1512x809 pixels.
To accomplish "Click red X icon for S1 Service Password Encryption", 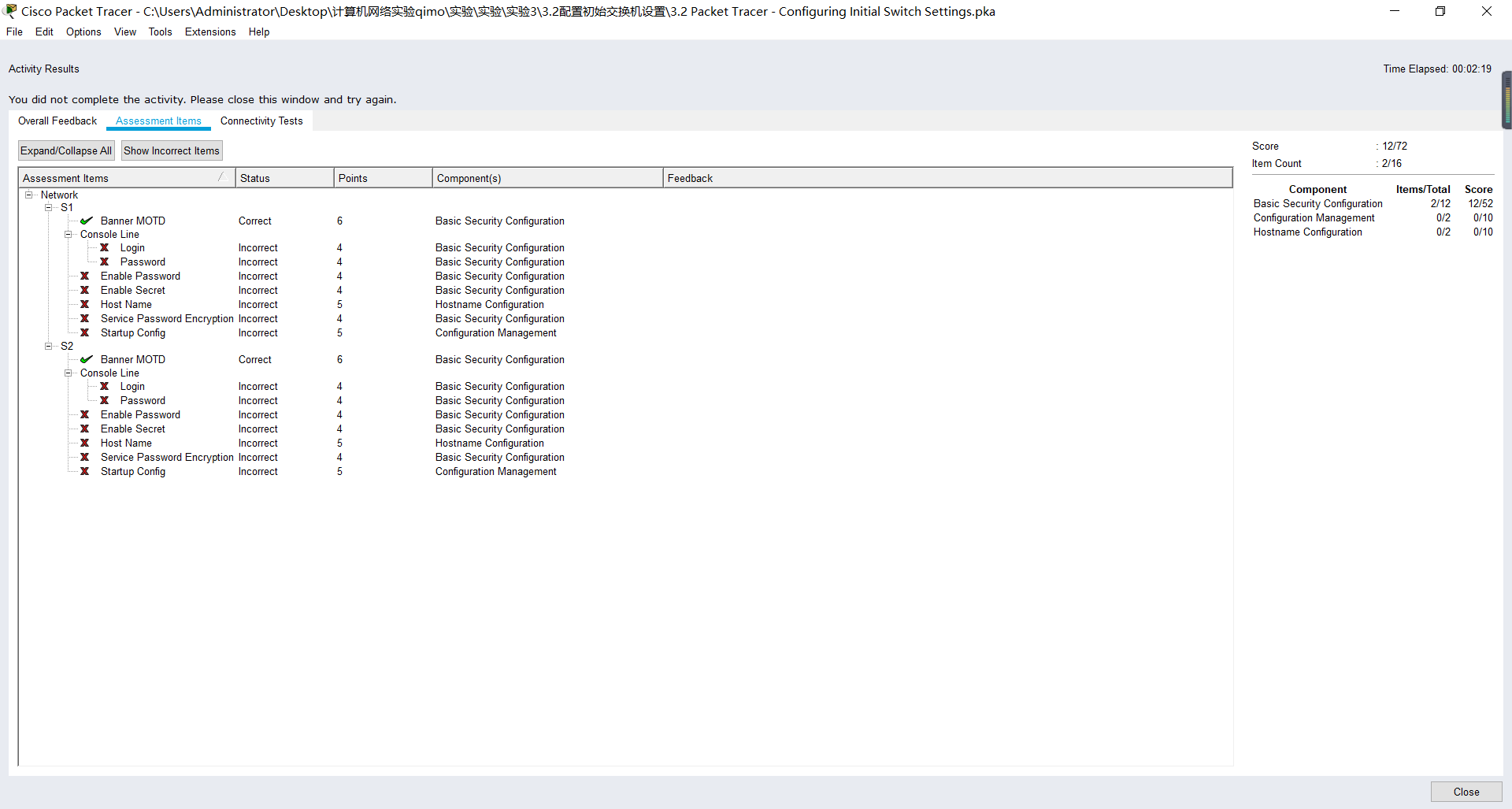I will coord(84,318).
